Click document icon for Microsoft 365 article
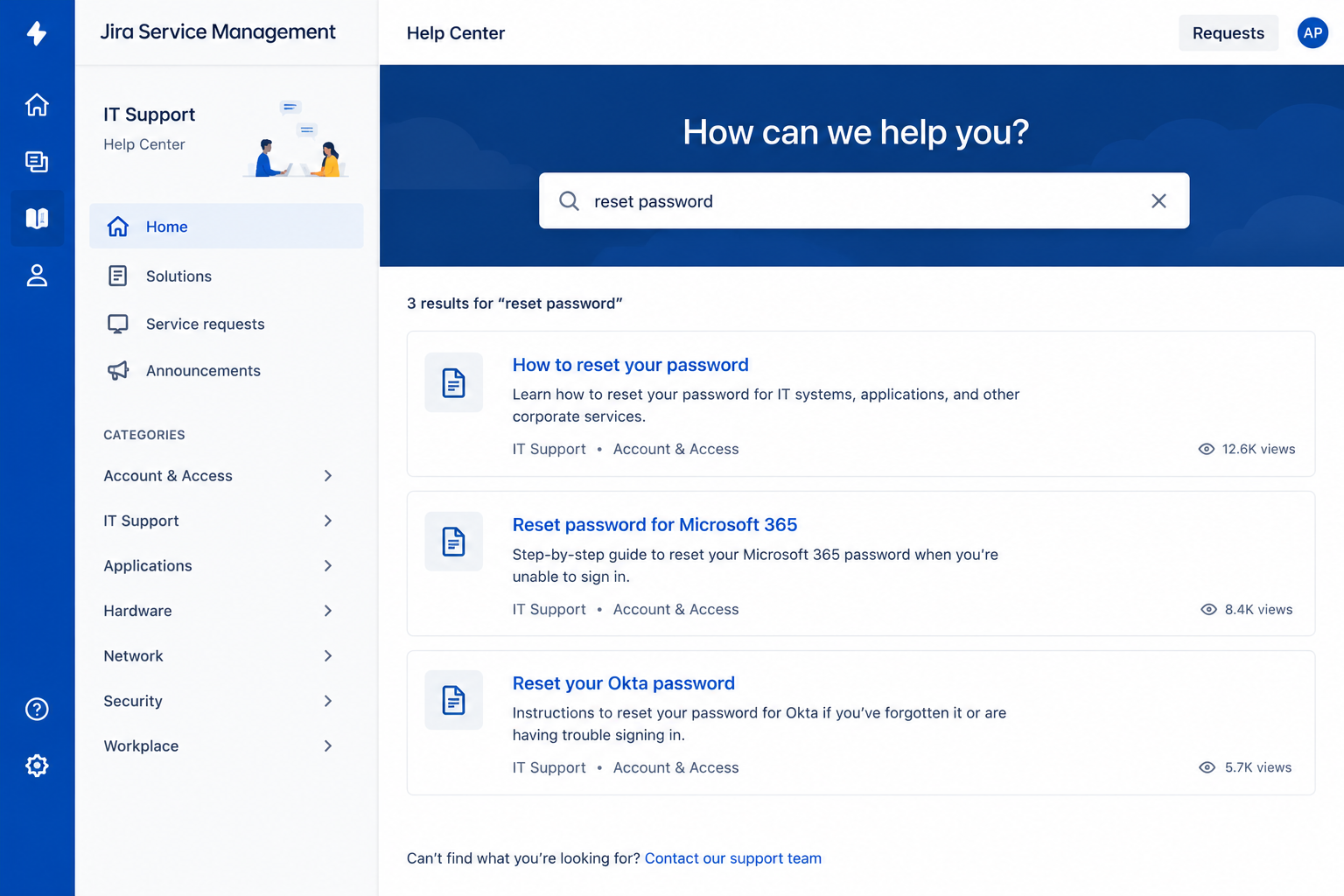The image size is (1344, 896). (453, 542)
